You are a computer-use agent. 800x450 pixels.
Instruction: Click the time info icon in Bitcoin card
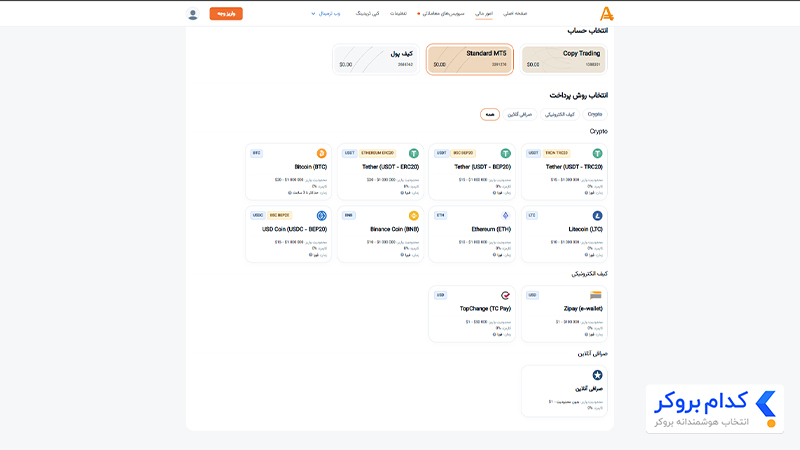pyautogui.click(x=289, y=193)
